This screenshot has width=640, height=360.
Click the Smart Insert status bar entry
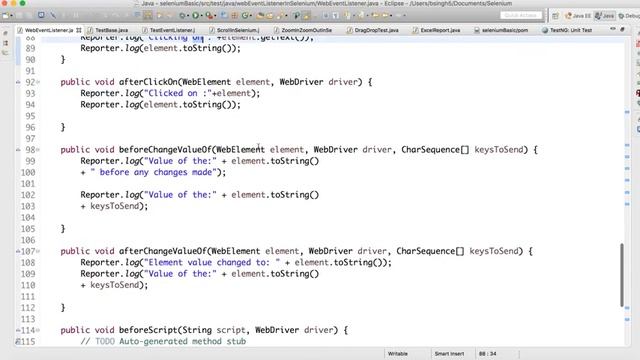point(449,353)
